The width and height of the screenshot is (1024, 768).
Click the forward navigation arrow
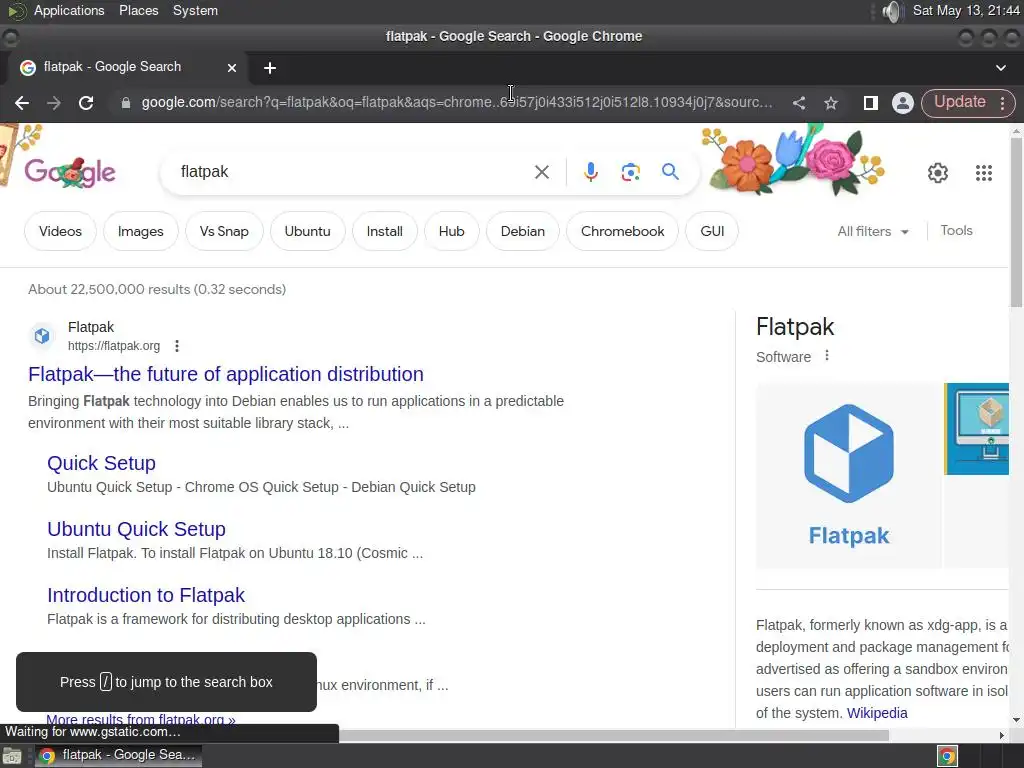pos(54,103)
